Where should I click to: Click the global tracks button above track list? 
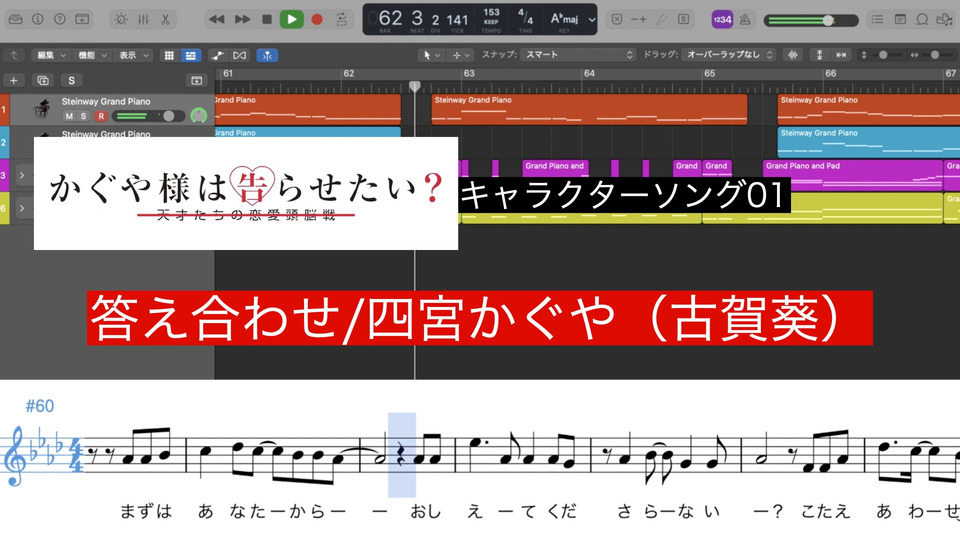coord(197,80)
